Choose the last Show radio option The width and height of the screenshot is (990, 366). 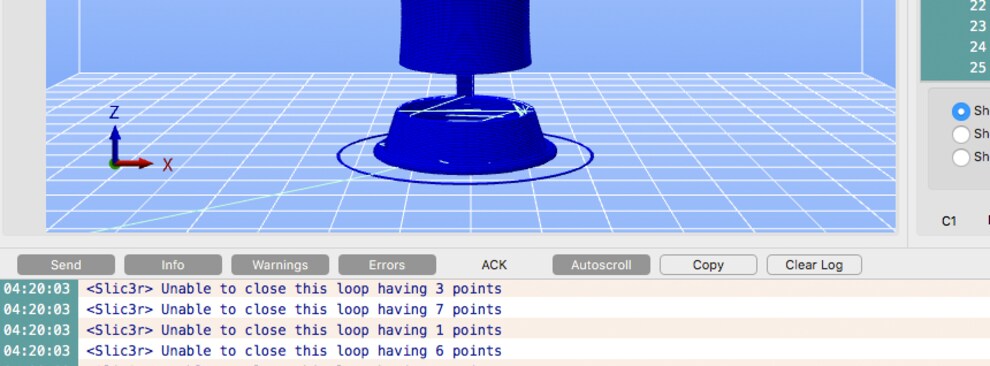[x=961, y=157]
